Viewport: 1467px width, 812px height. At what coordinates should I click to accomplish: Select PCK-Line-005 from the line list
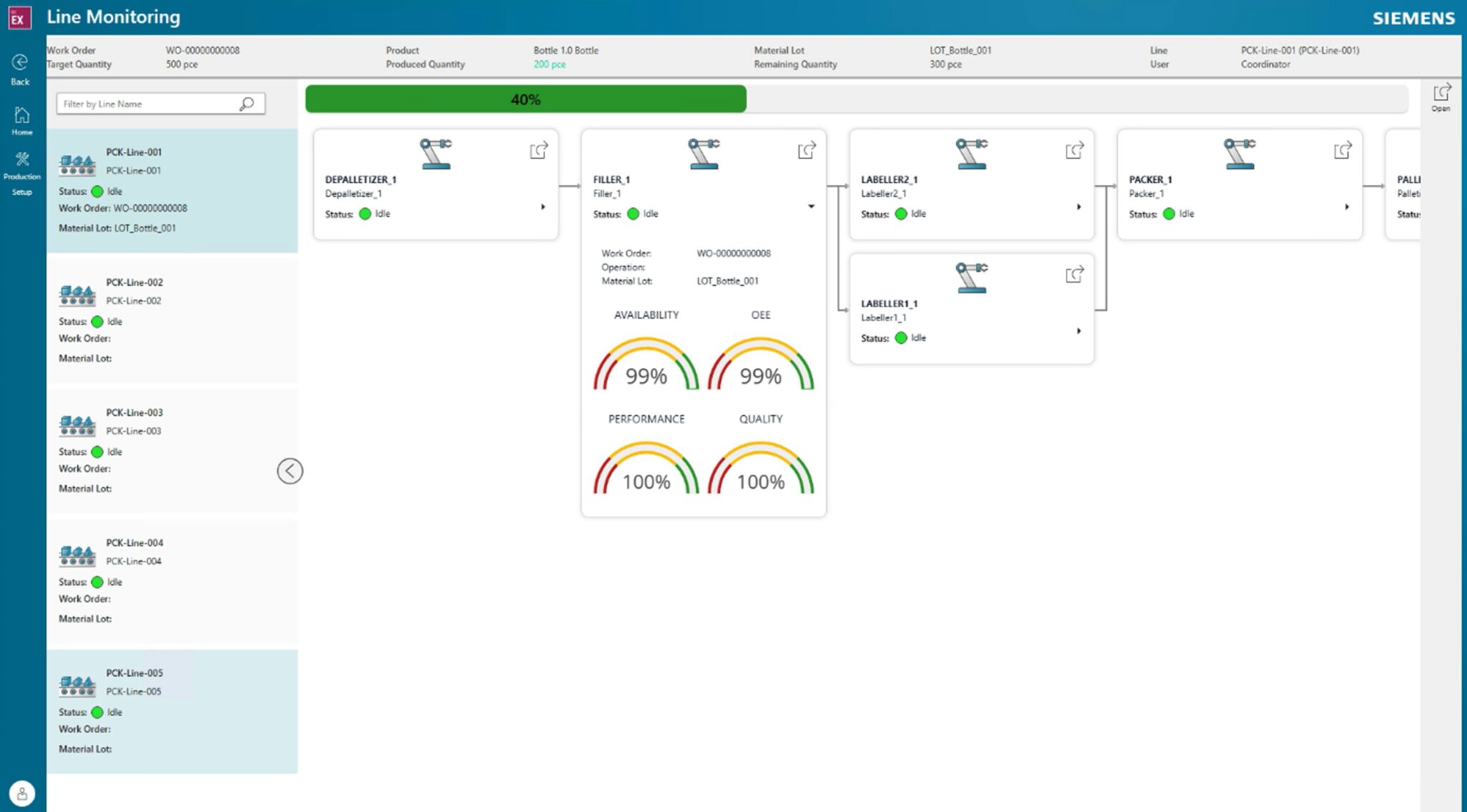[x=172, y=710]
